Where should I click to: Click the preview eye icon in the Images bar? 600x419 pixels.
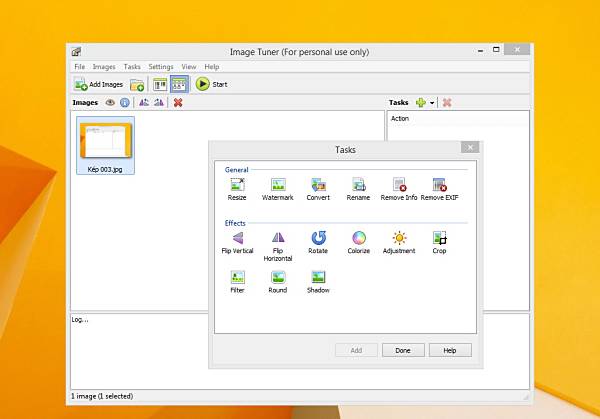[x=110, y=103]
